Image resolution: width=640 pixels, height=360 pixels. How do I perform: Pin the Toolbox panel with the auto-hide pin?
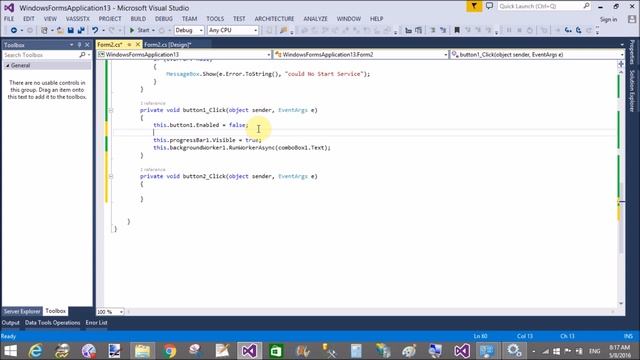pyautogui.click(x=80, y=45)
